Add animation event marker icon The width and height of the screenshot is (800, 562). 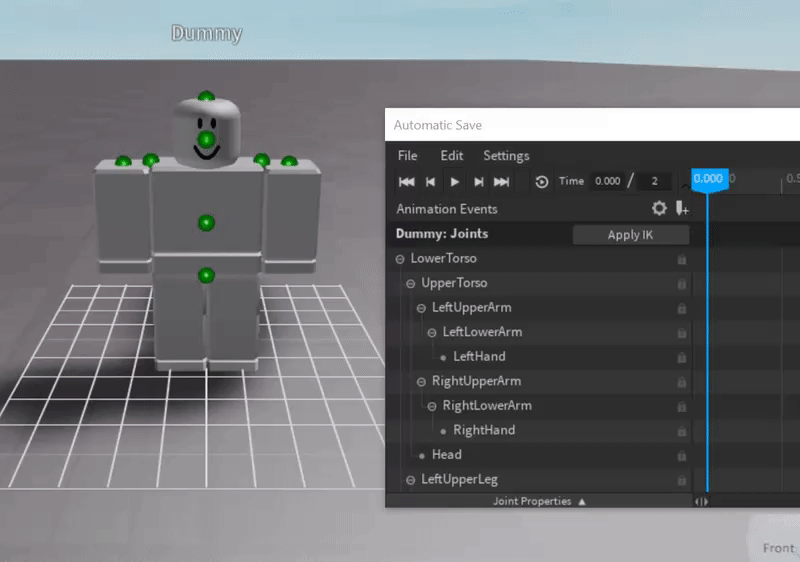click(x=682, y=208)
